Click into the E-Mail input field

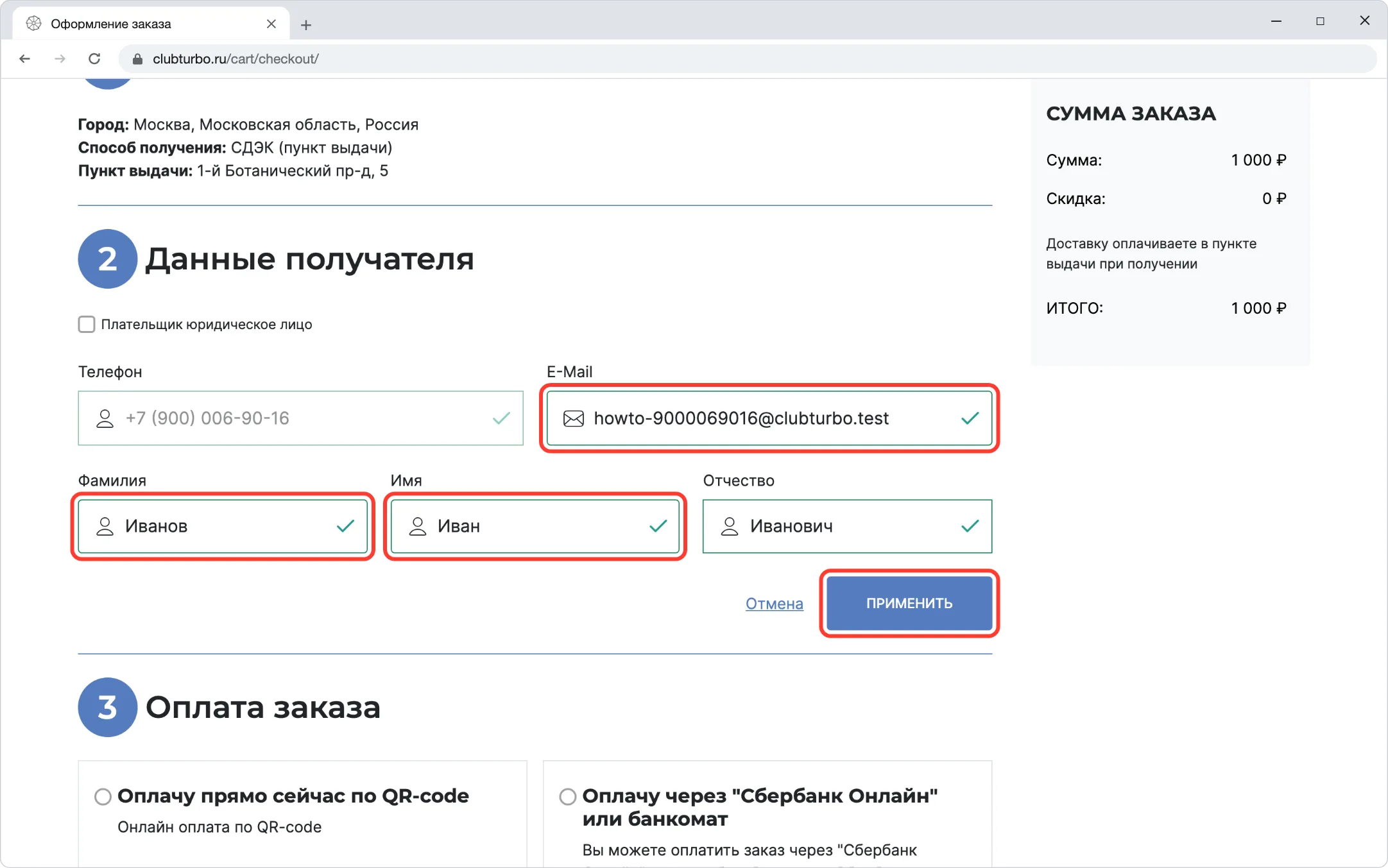pos(769,418)
